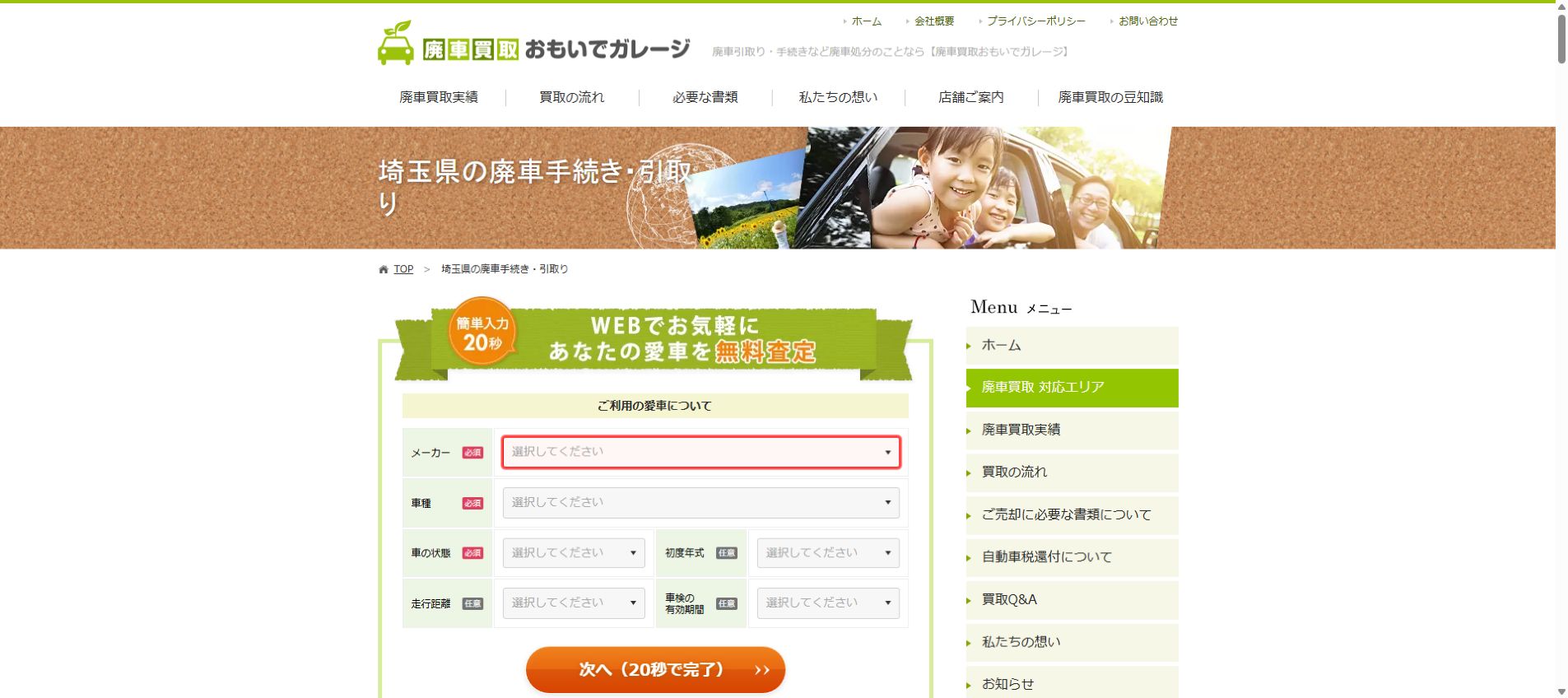Click the お問い合わせ header link
The height and width of the screenshot is (698, 1568).
pos(1148,21)
